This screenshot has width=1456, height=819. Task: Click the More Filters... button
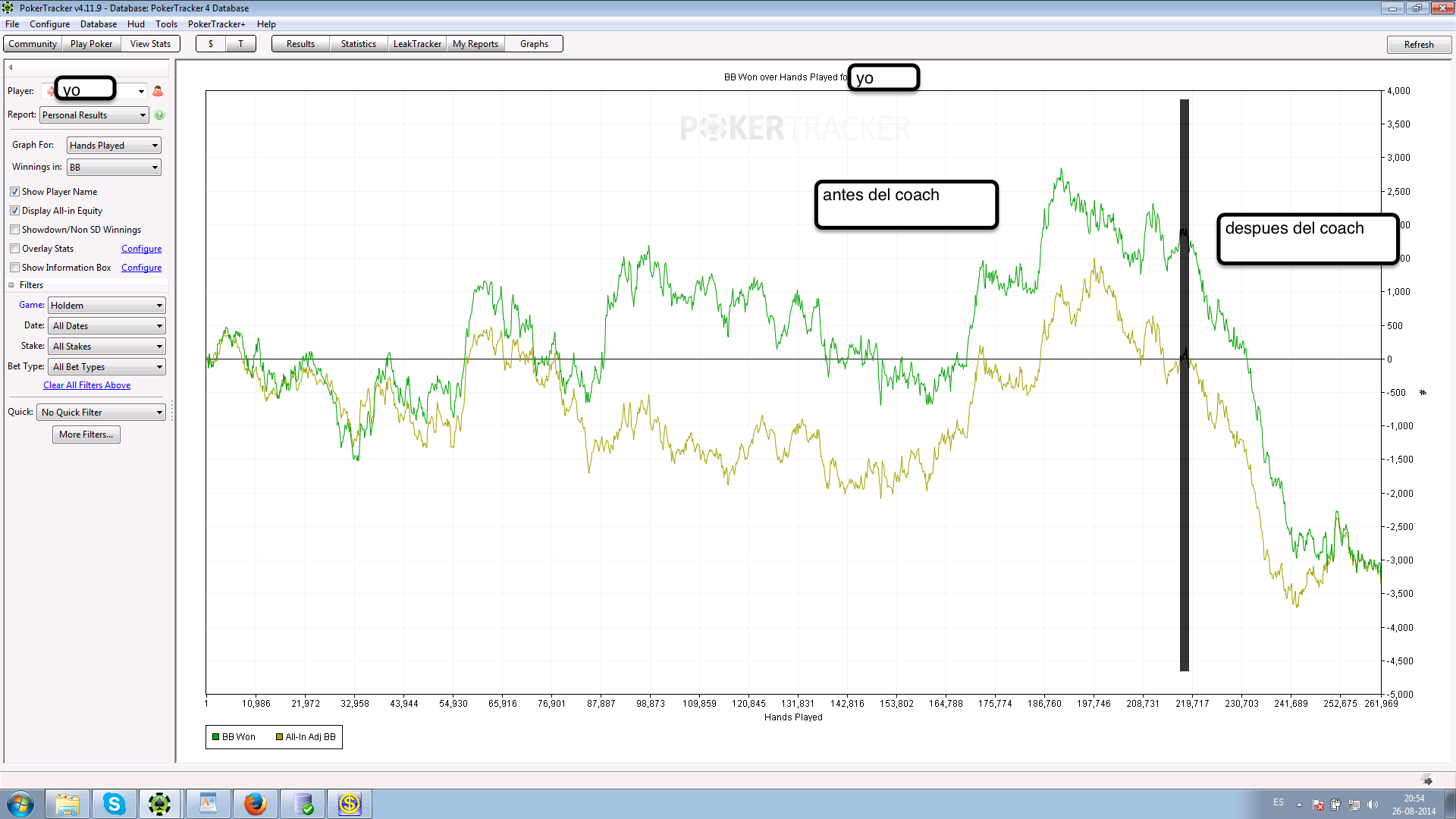86,435
